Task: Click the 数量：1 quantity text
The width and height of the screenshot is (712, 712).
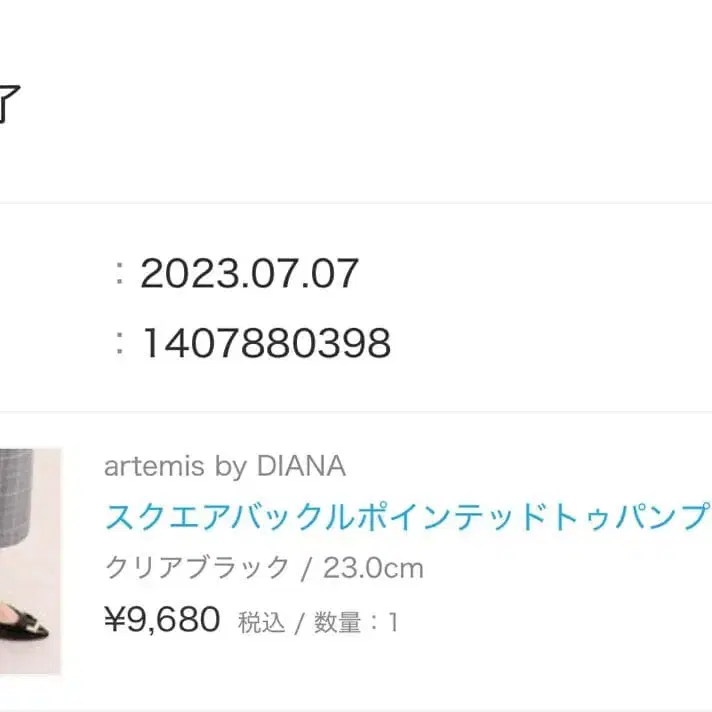Action: point(356,623)
